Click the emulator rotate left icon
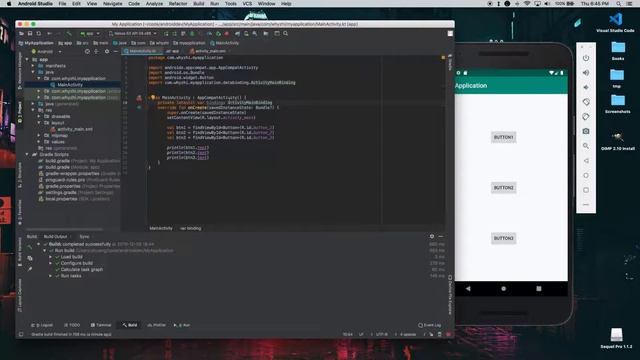This screenshot has height=360, width=640. (586, 102)
